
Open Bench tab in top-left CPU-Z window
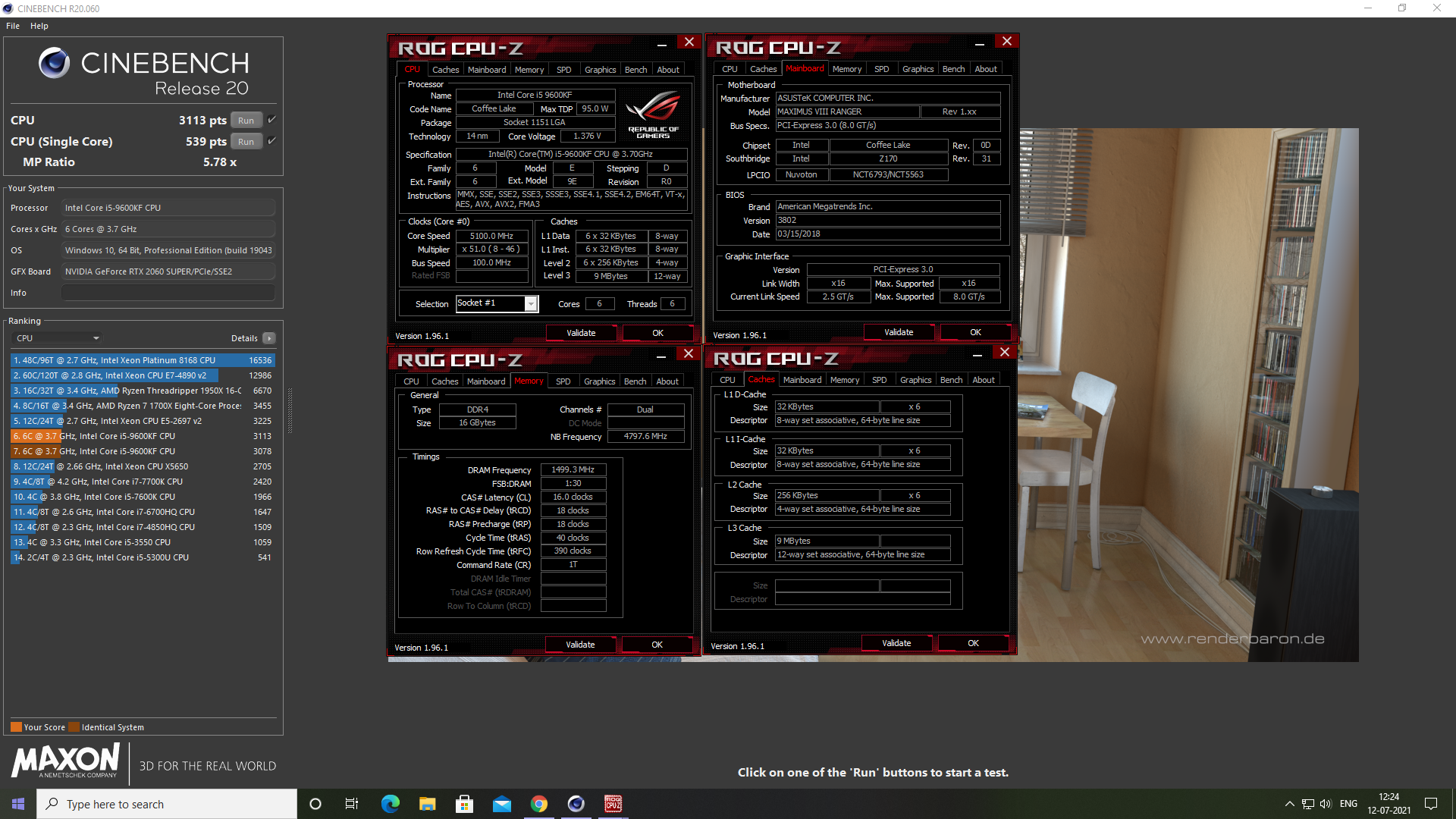(x=635, y=70)
